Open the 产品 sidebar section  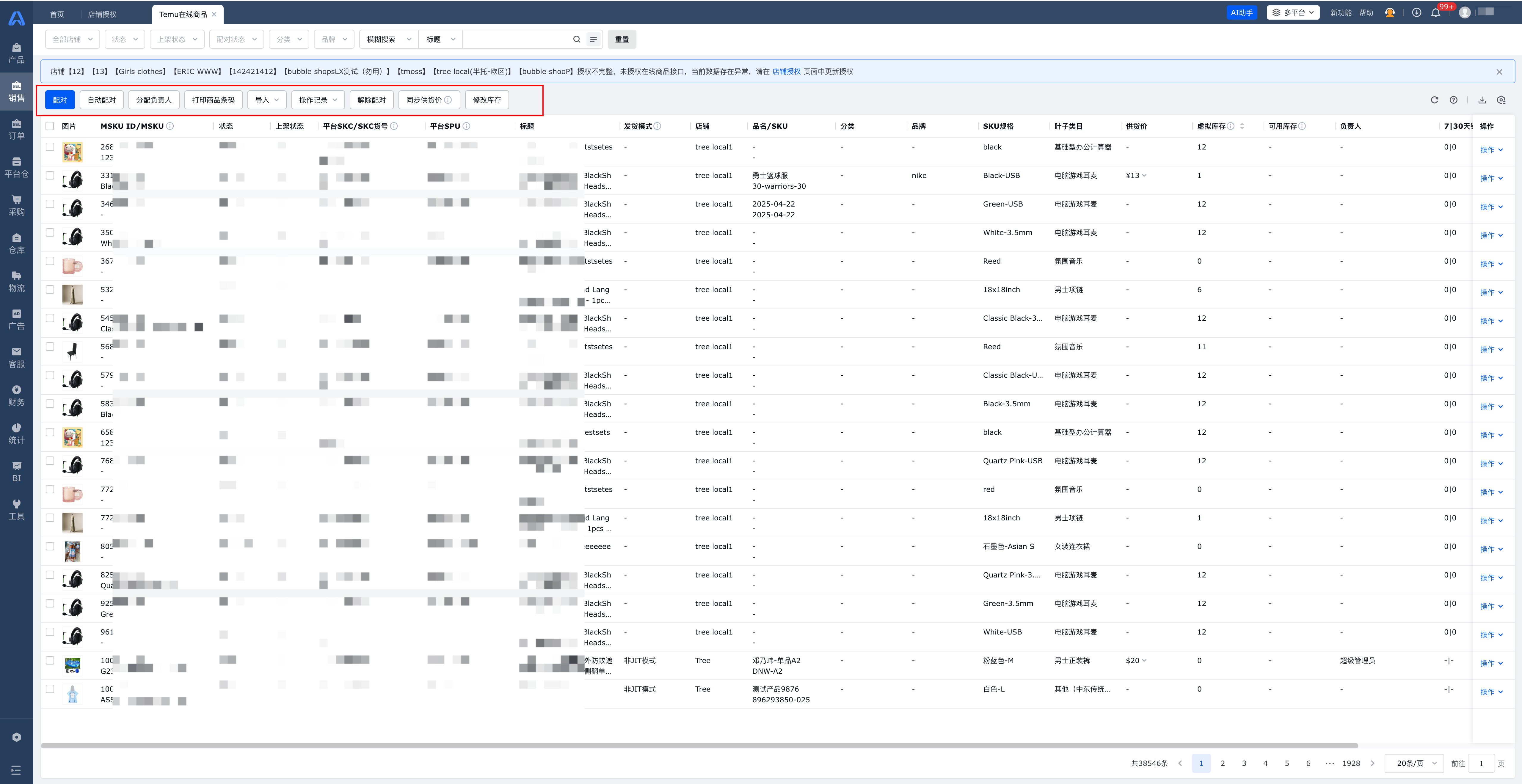17,54
